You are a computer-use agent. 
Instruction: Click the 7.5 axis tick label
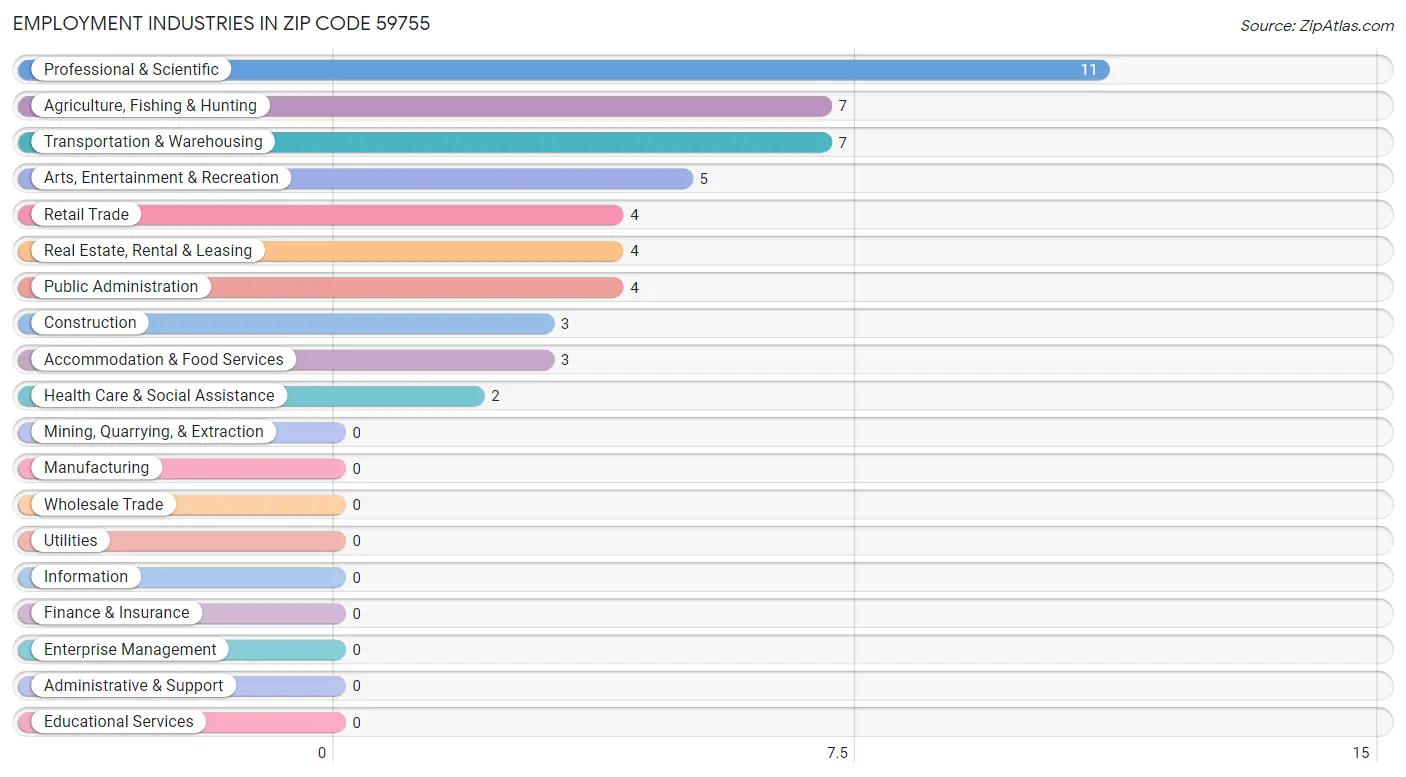pos(838,753)
